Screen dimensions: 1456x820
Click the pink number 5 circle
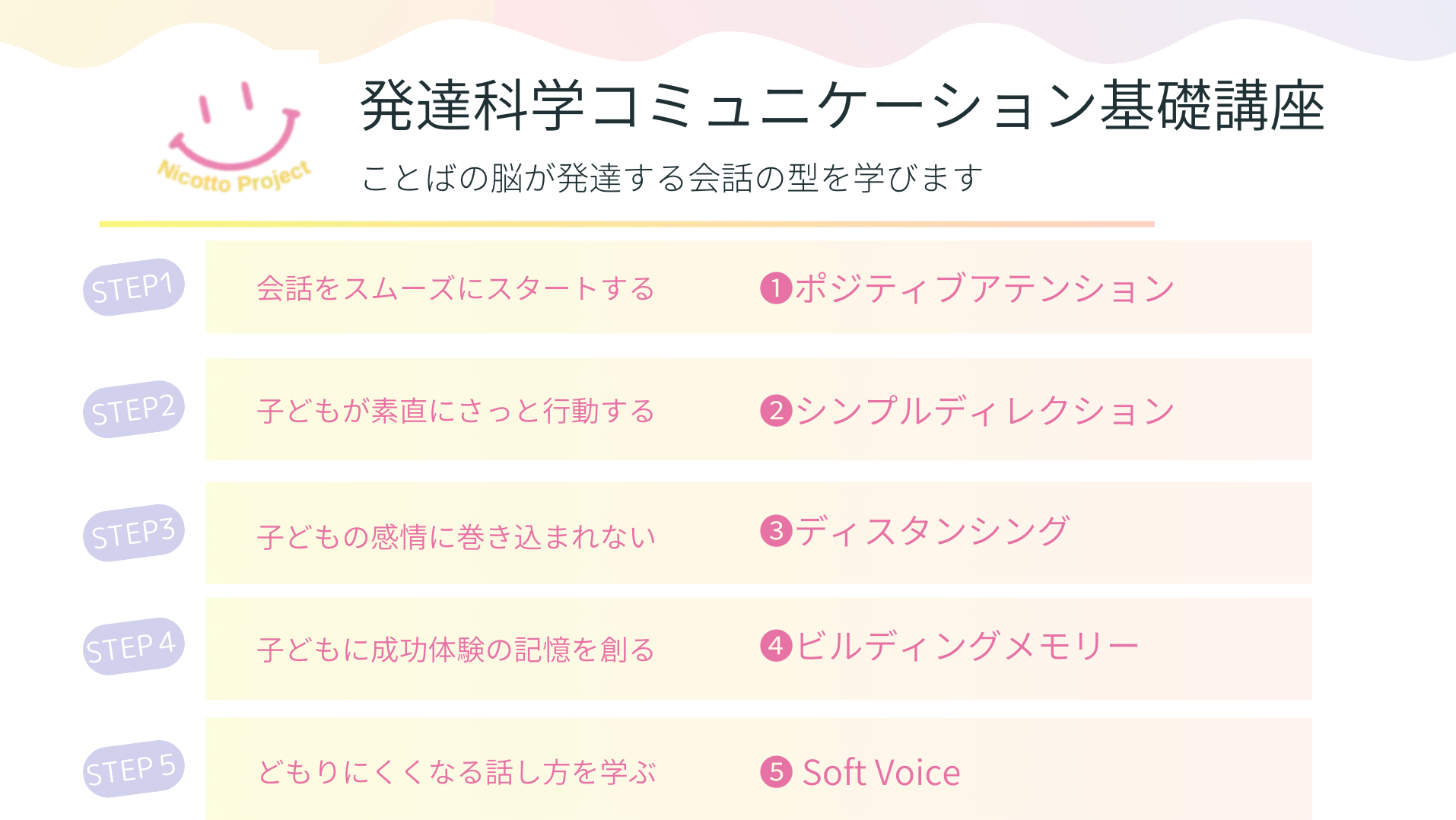click(776, 772)
